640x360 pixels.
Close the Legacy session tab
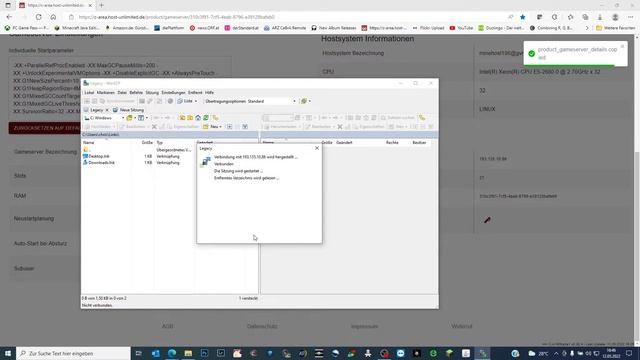[107, 110]
